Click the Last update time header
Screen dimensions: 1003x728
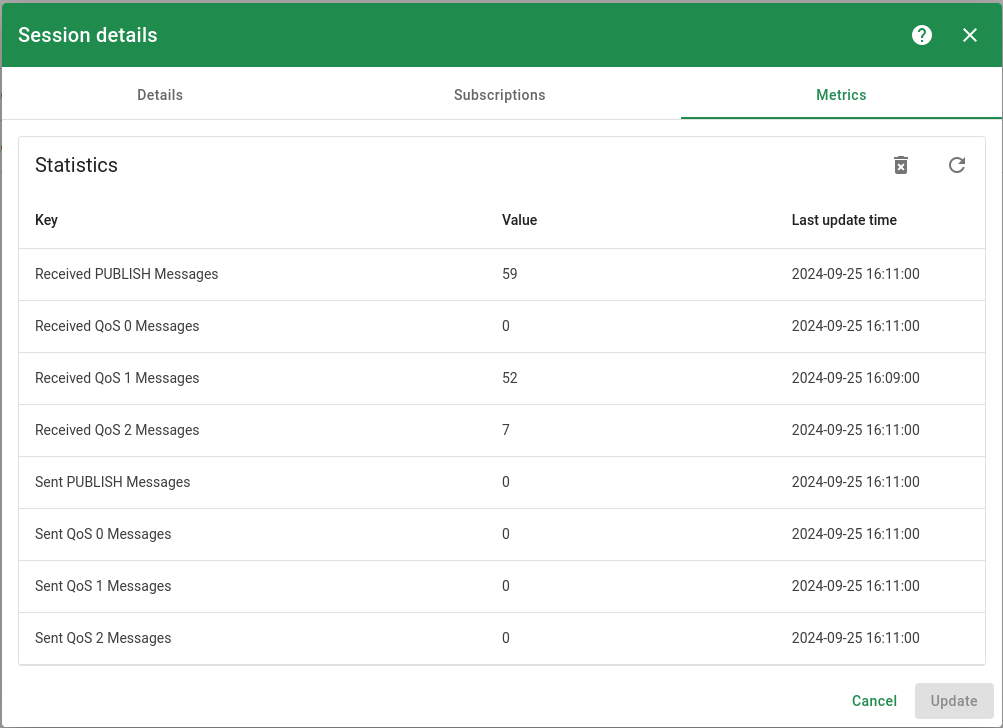click(844, 220)
